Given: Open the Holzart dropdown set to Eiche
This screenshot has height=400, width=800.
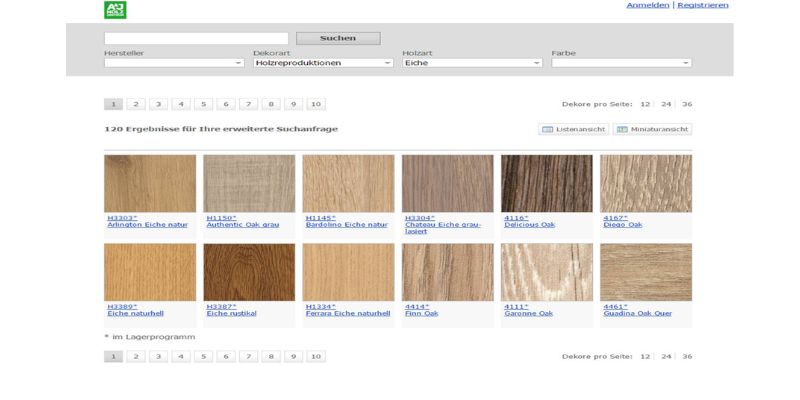Looking at the screenshot, I should (472, 63).
